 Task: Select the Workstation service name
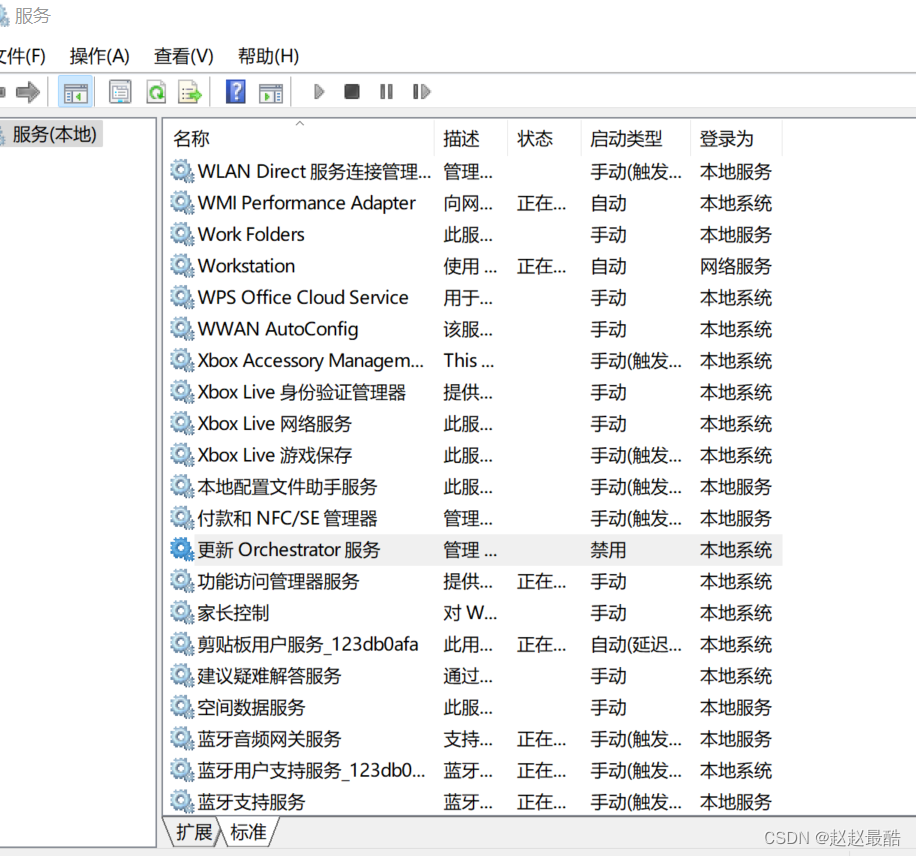coord(246,266)
